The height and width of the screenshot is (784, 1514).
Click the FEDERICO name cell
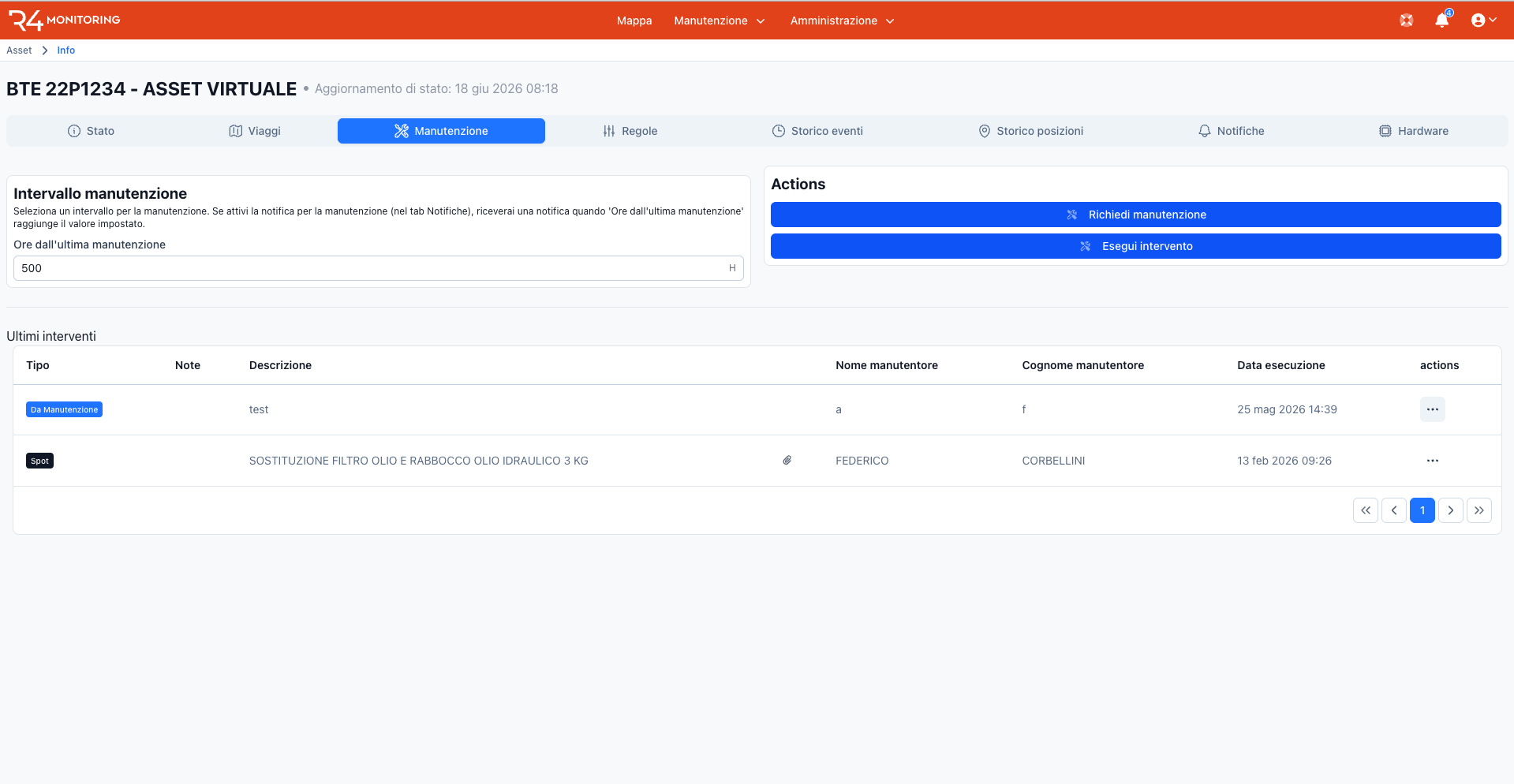coord(862,461)
